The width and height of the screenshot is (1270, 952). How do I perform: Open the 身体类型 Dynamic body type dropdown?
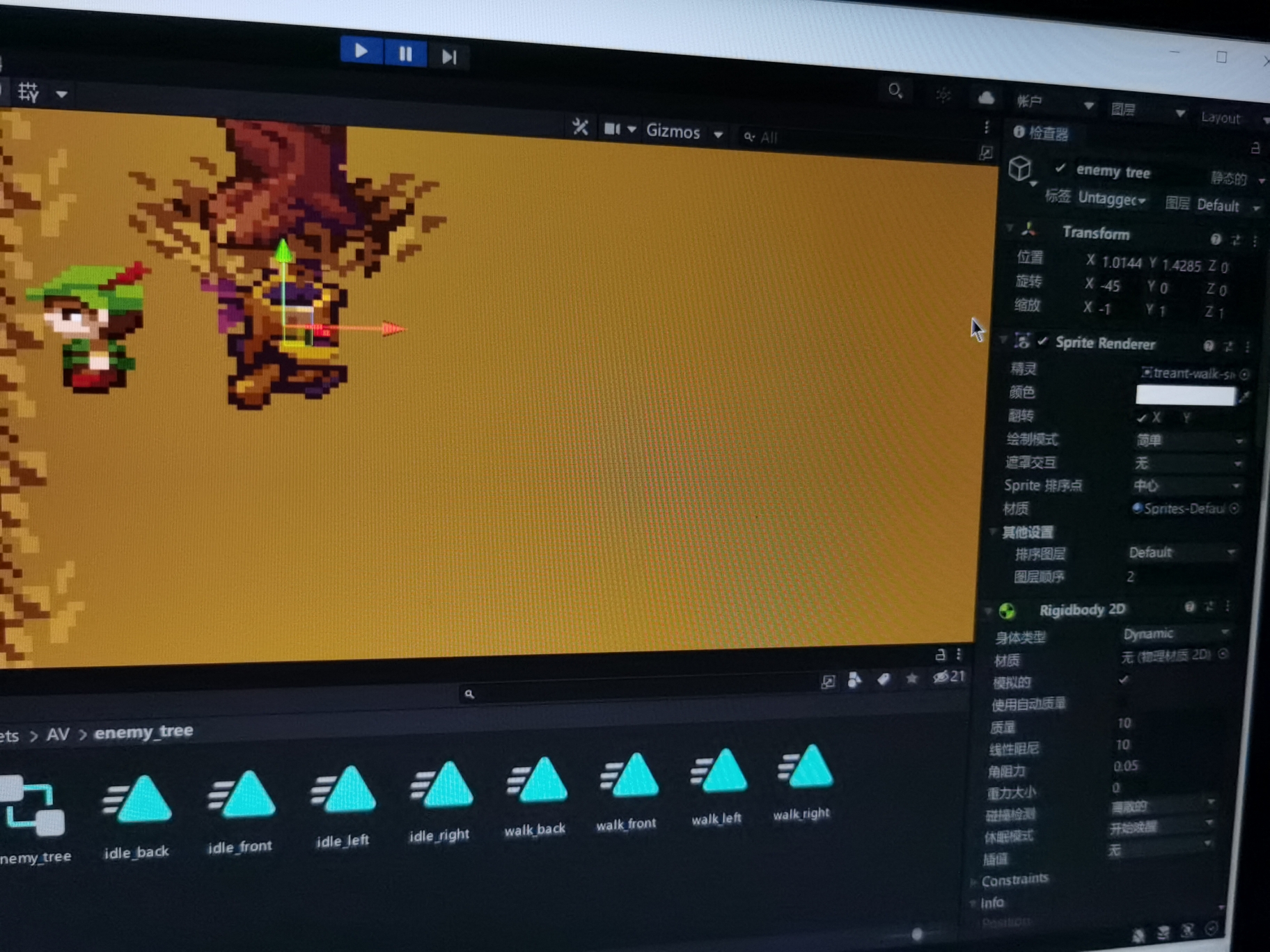1175,633
